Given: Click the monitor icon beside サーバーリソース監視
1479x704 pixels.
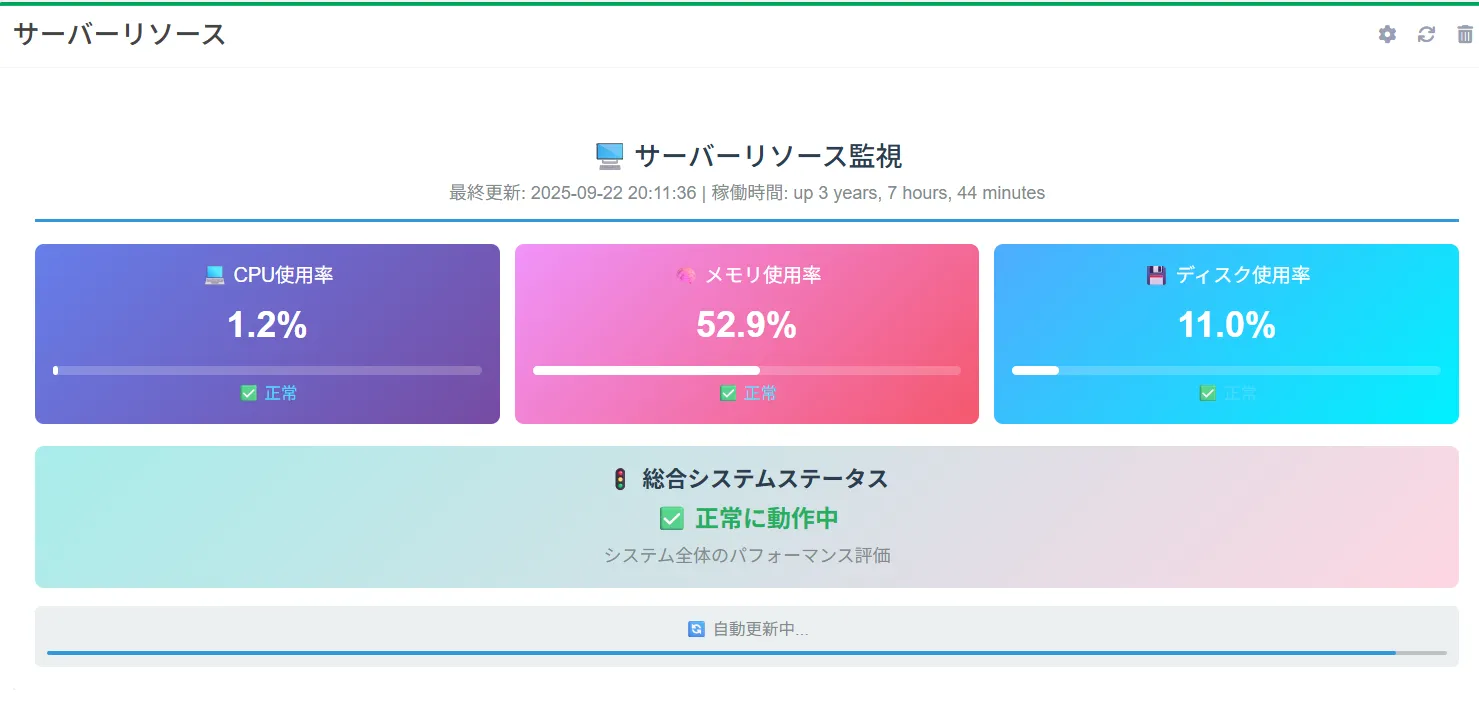Looking at the screenshot, I should click(609, 156).
